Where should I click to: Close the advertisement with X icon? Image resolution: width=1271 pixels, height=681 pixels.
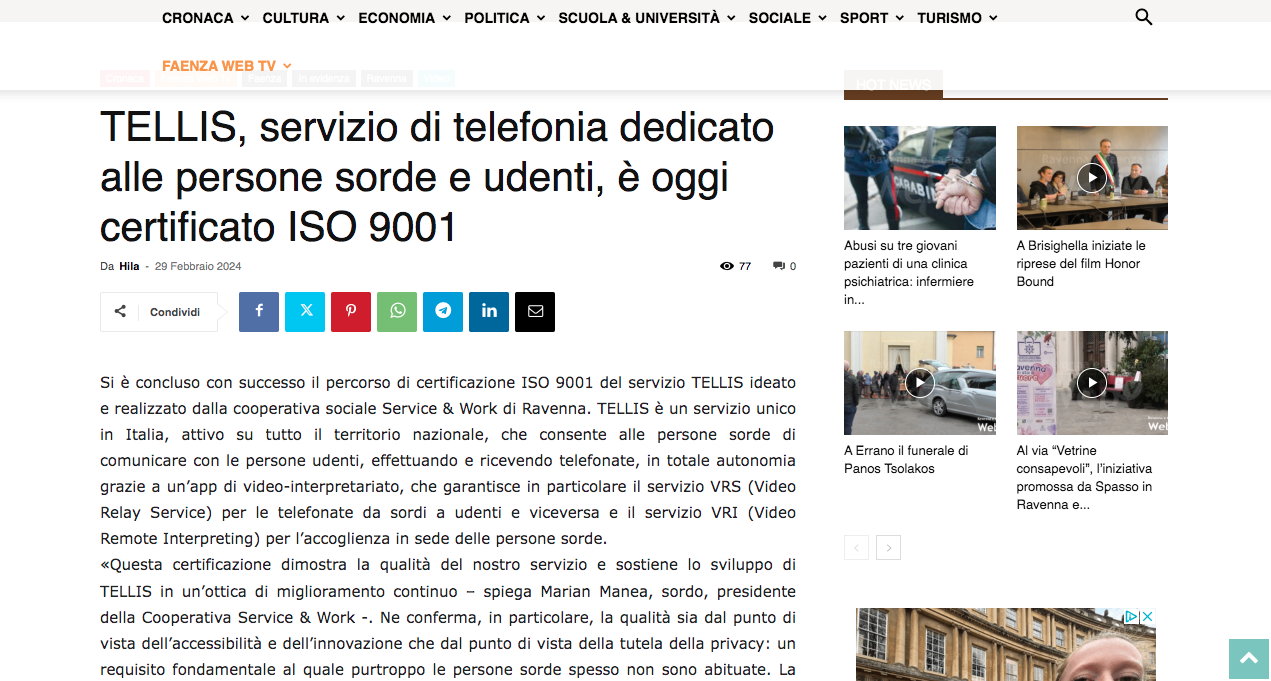1148,617
